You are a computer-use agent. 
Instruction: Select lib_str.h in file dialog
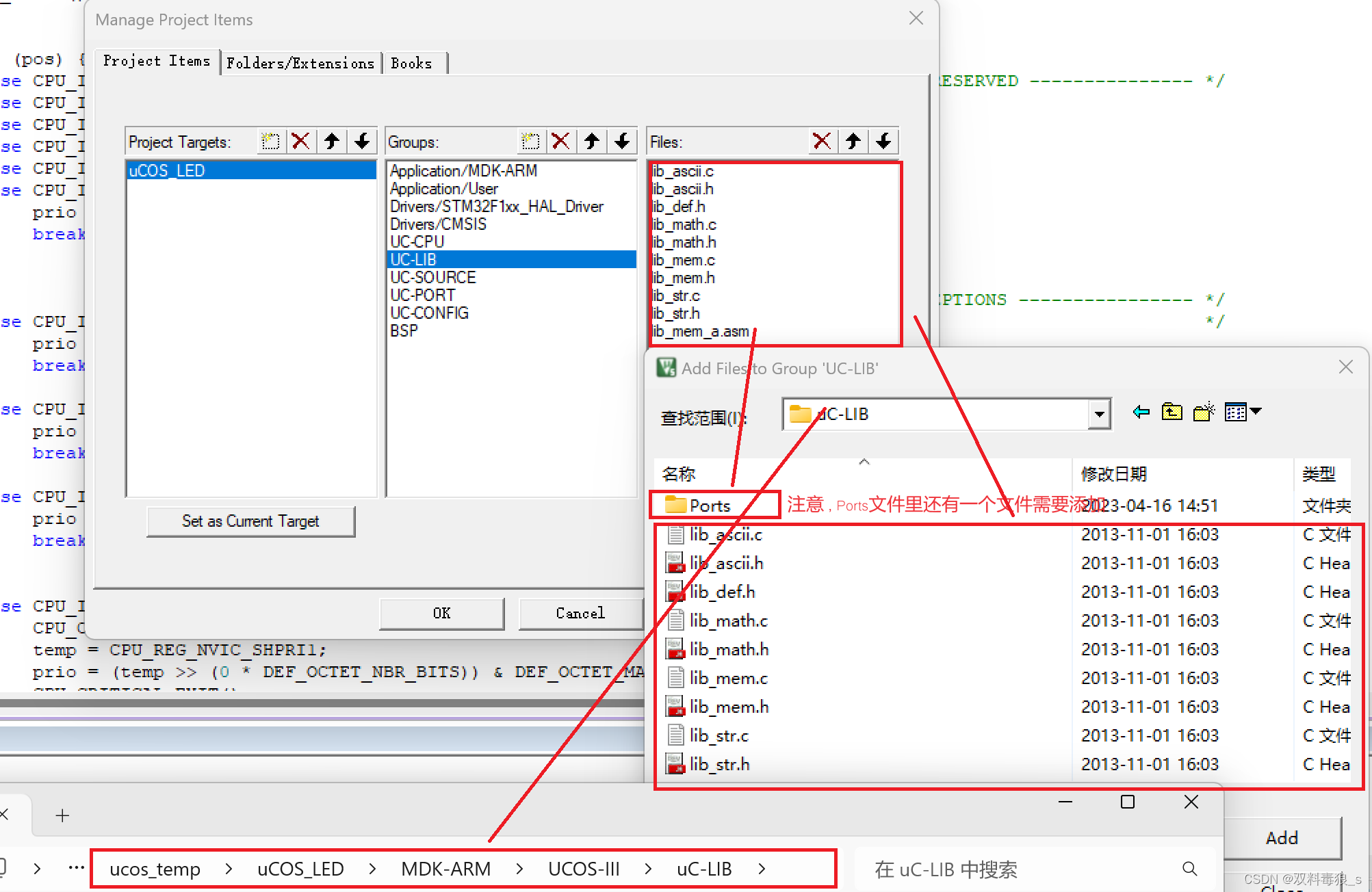click(708, 764)
